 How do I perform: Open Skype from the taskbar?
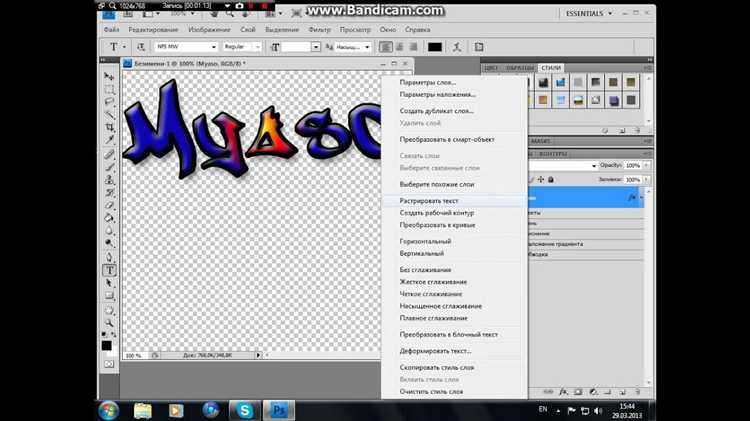tap(244, 410)
